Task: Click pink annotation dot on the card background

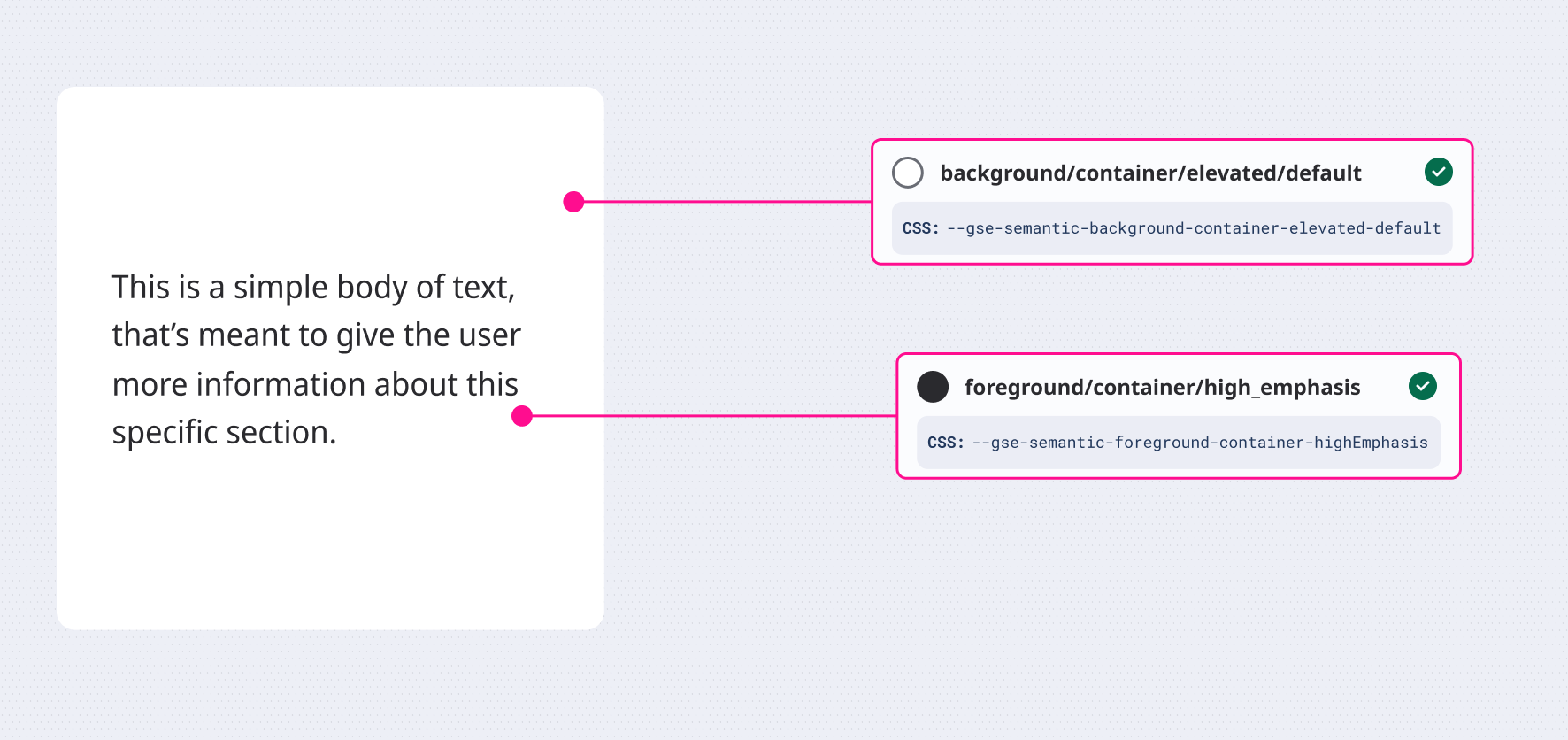Action: point(573,202)
